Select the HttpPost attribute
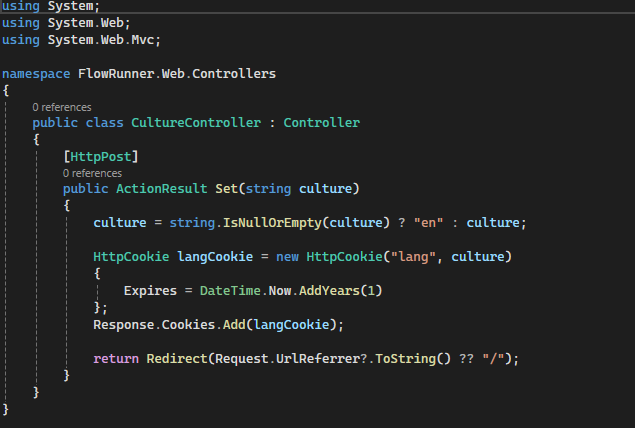This screenshot has width=635, height=428. tap(100, 157)
